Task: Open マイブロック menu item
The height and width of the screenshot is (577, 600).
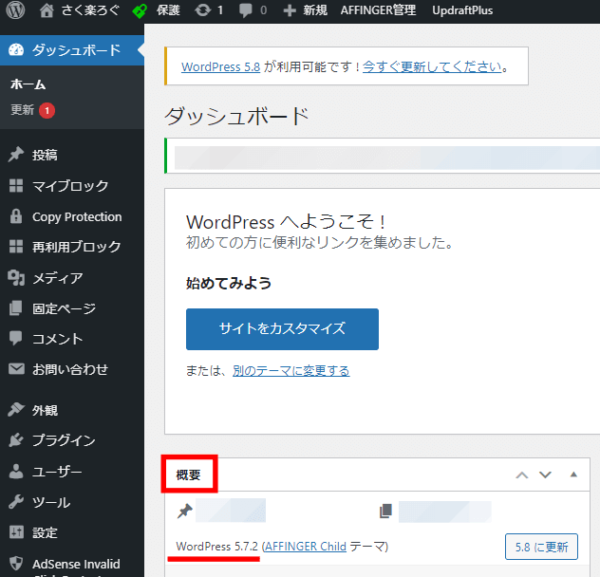Action: pyautogui.click(x=70, y=186)
